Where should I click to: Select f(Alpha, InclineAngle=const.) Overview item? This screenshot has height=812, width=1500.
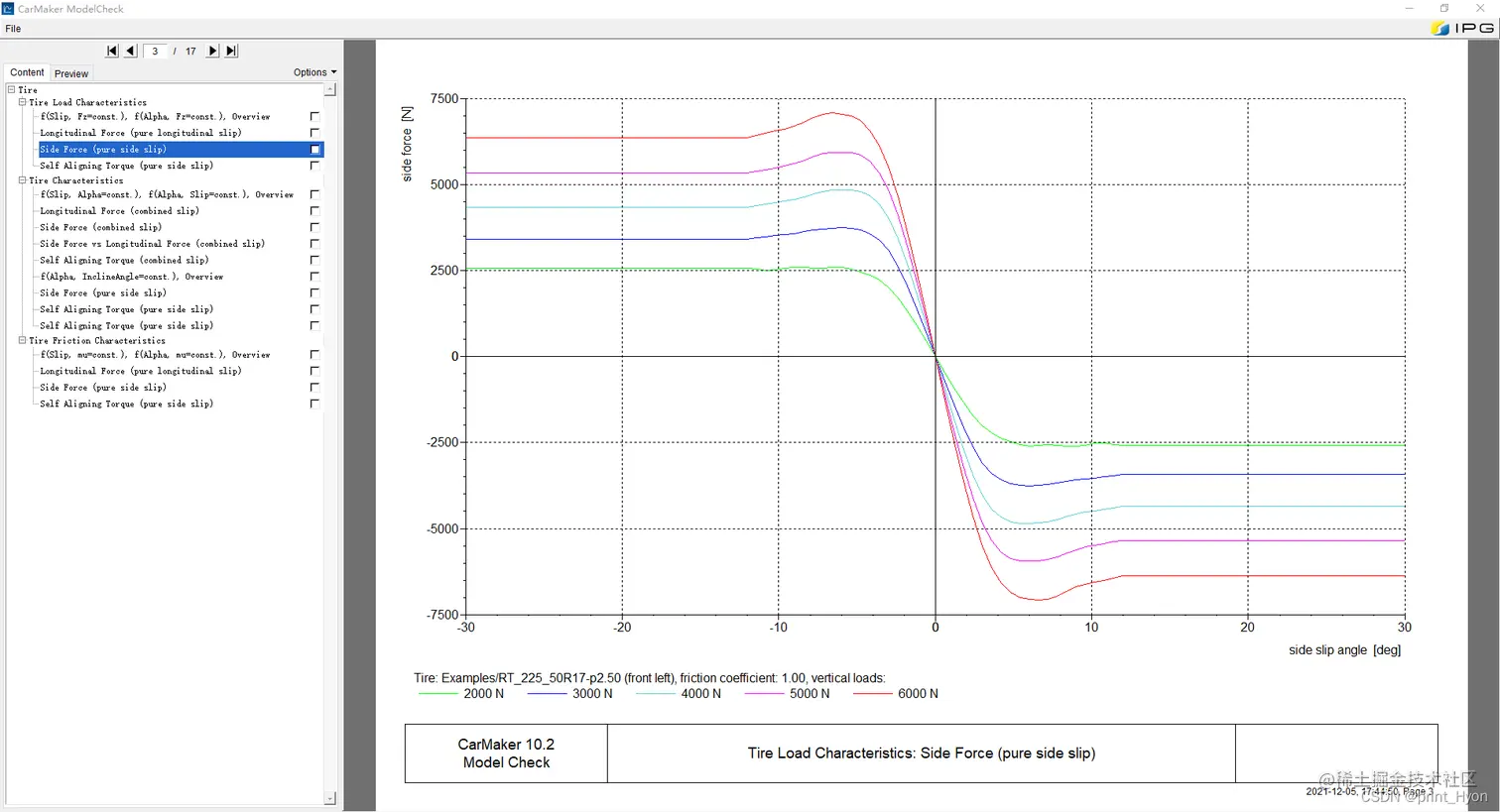click(131, 277)
